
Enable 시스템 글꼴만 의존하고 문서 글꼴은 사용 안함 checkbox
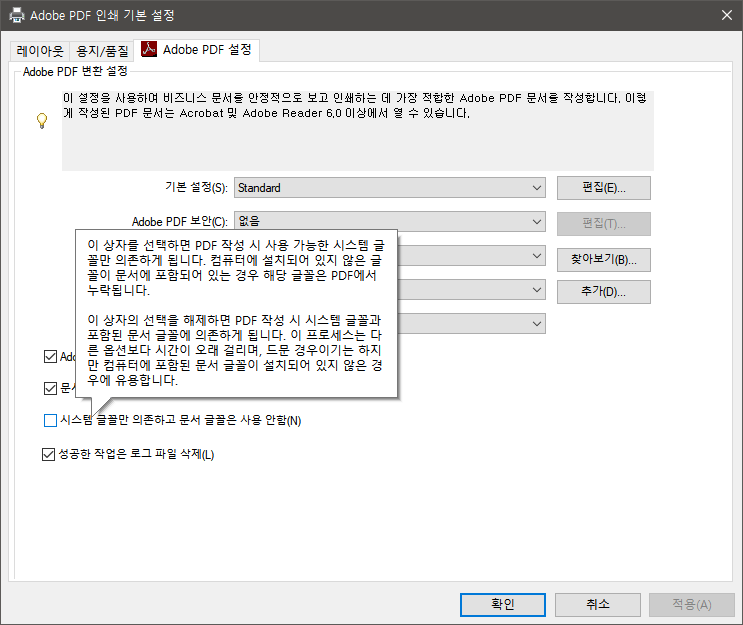coord(50,420)
